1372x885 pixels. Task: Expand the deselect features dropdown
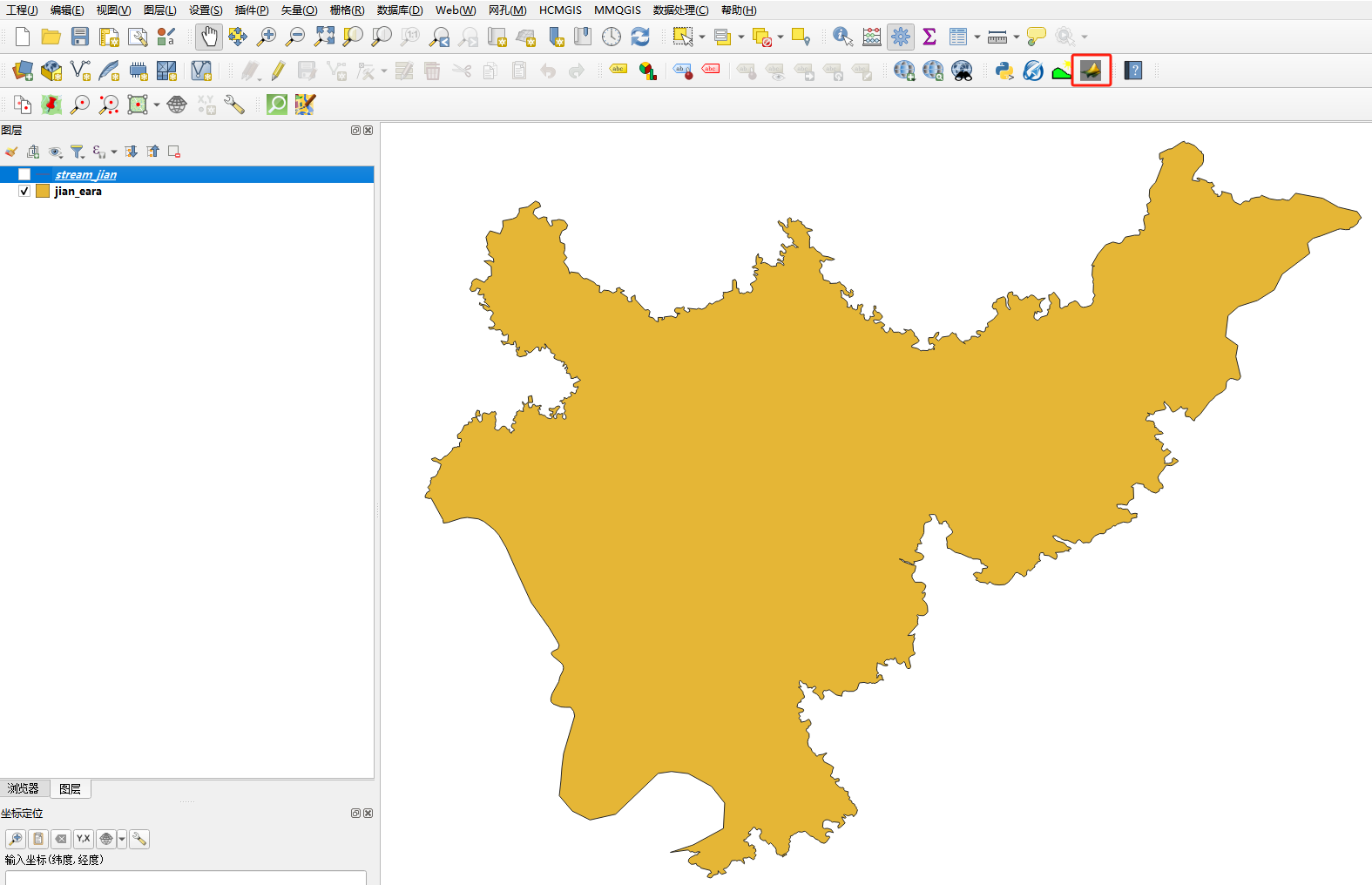781,37
